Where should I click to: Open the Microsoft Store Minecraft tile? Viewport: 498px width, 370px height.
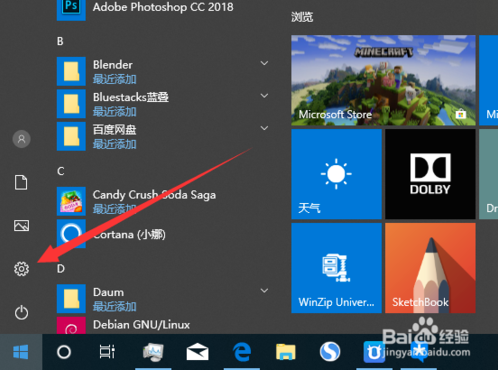pyautogui.click(x=383, y=80)
